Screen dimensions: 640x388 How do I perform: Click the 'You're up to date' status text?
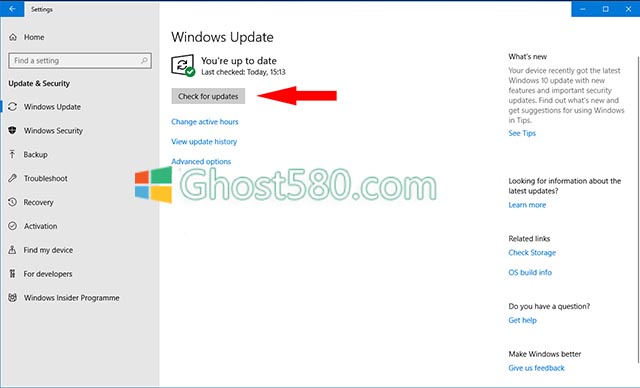pos(239,61)
